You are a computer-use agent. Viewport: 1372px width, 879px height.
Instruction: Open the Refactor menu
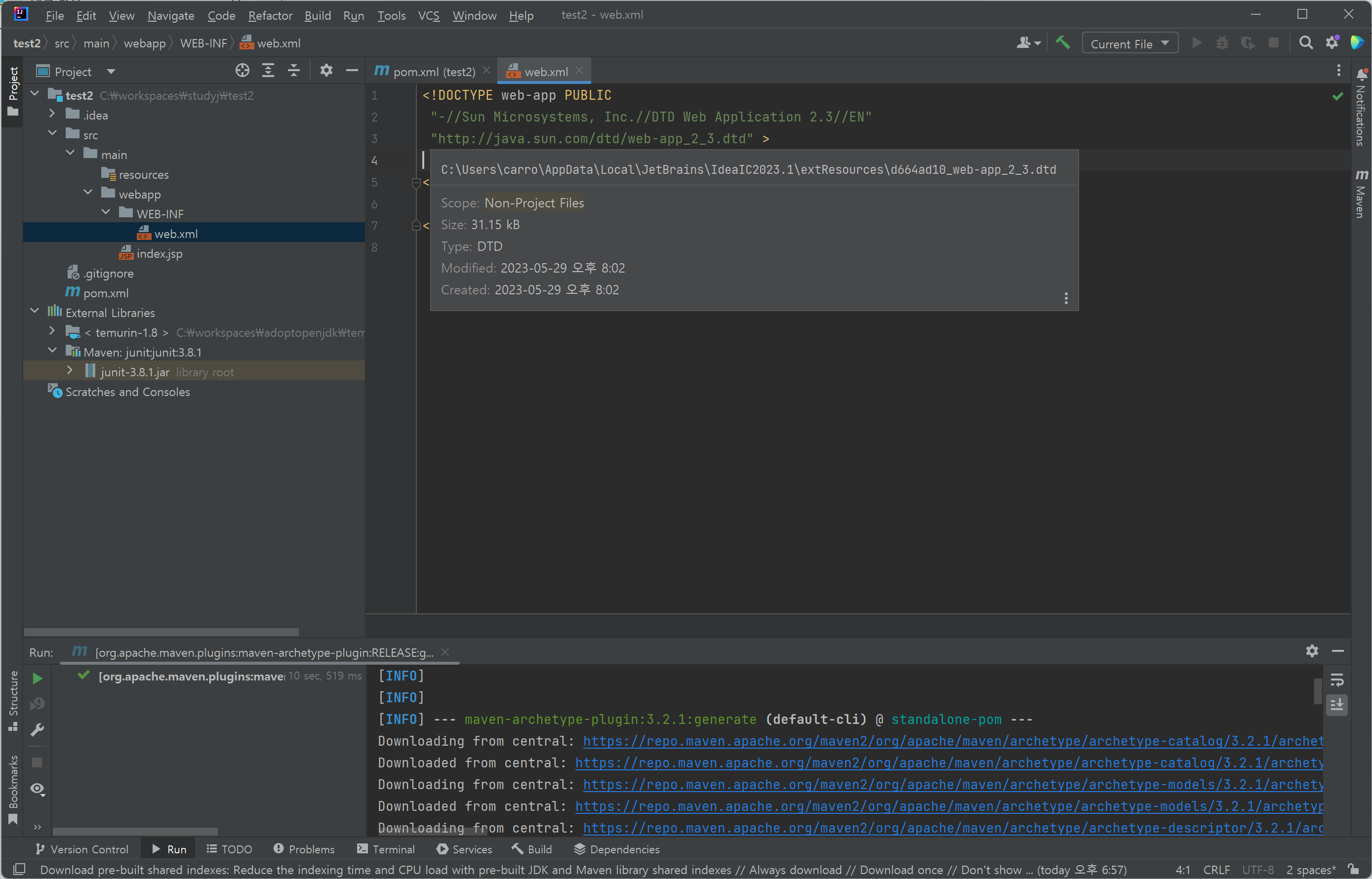pos(270,15)
